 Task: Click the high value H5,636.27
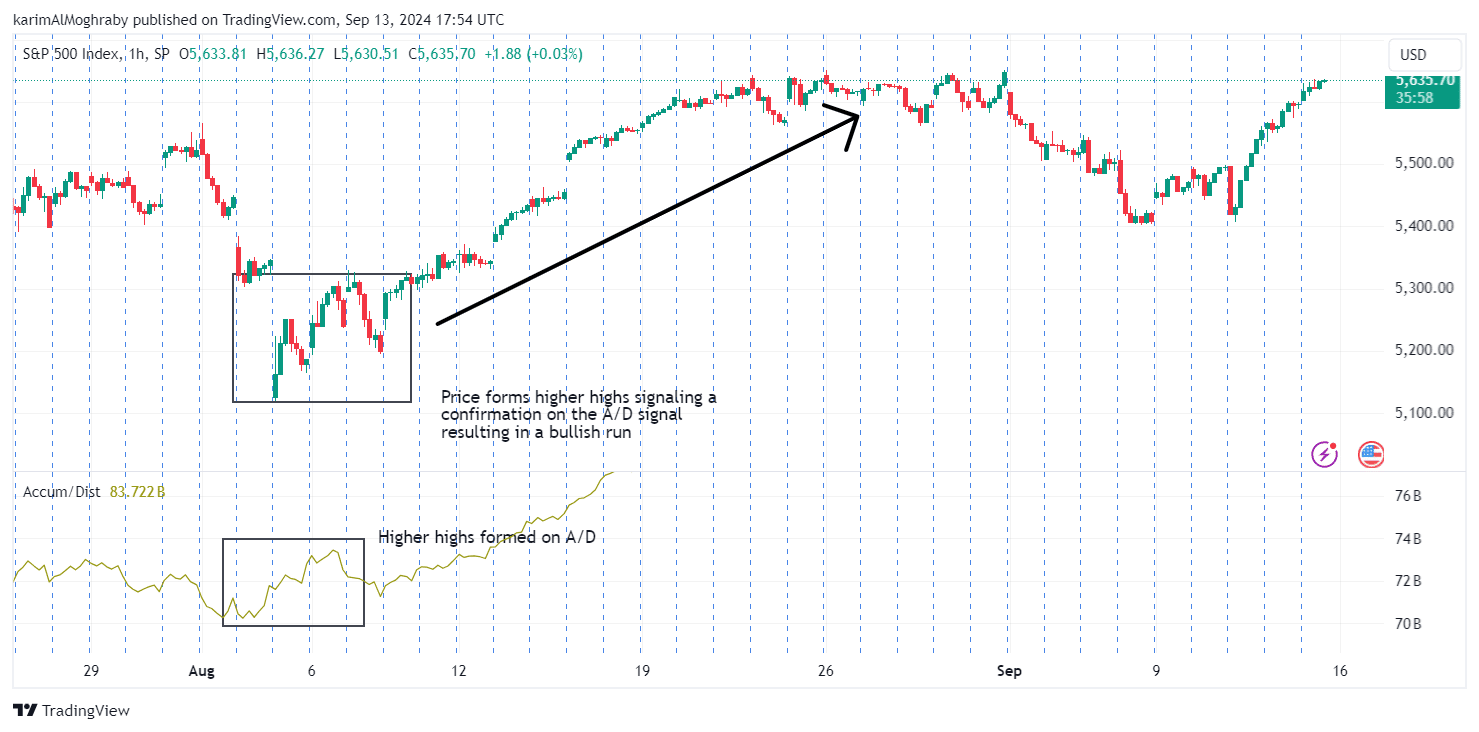[x=291, y=54]
